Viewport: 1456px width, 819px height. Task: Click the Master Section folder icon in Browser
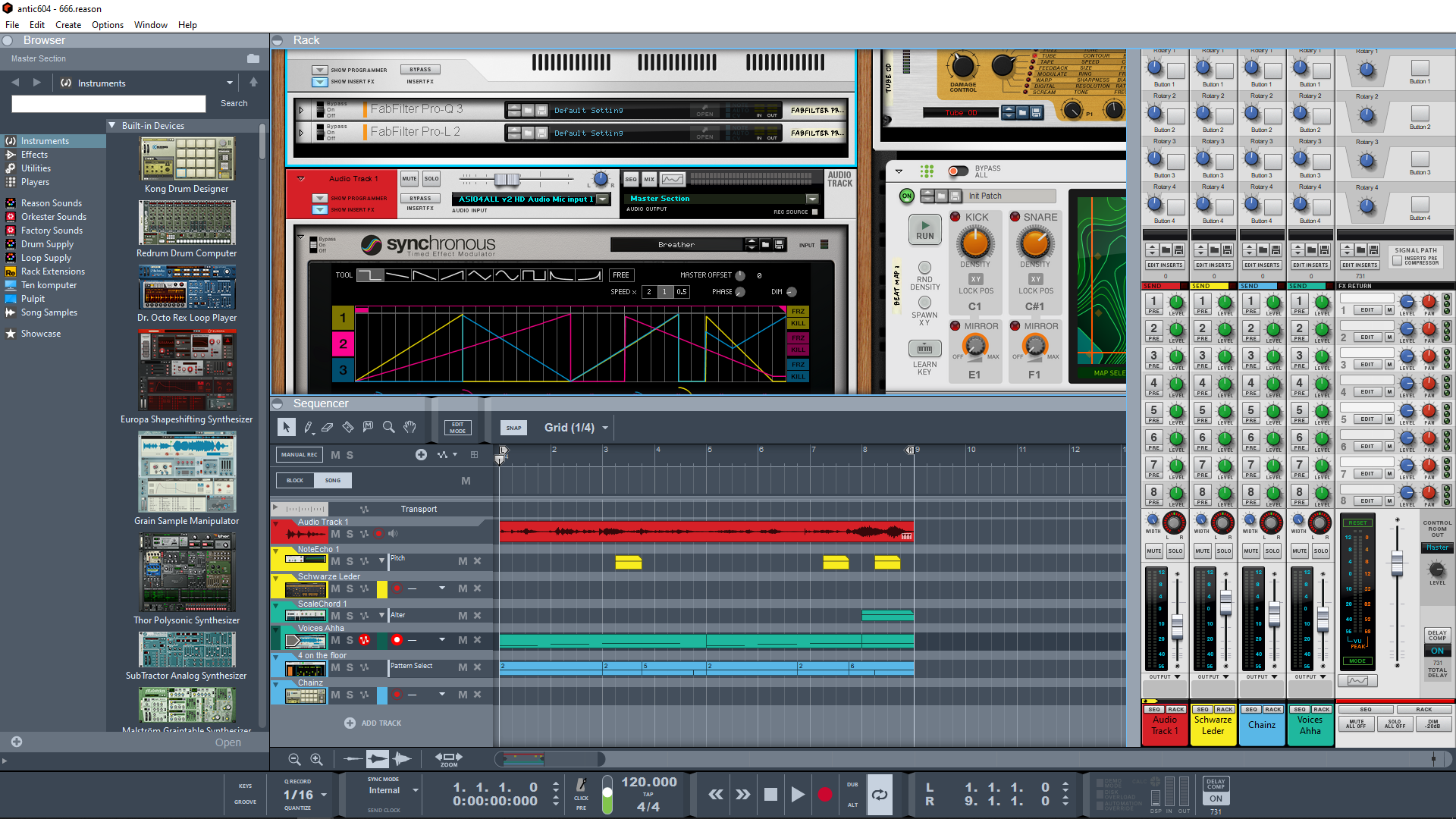[253, 58]
